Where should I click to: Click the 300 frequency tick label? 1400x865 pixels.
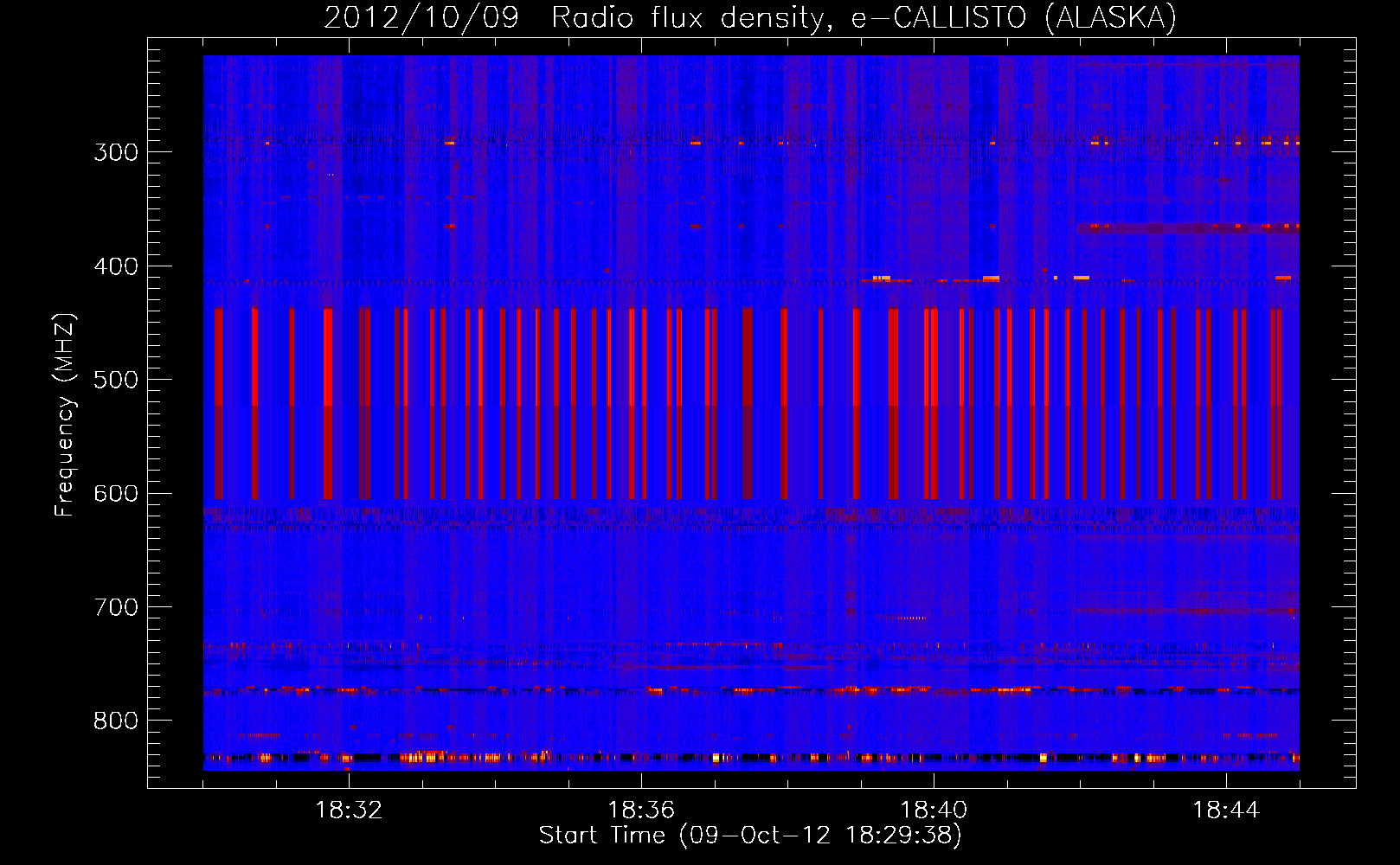coord(116,152)
